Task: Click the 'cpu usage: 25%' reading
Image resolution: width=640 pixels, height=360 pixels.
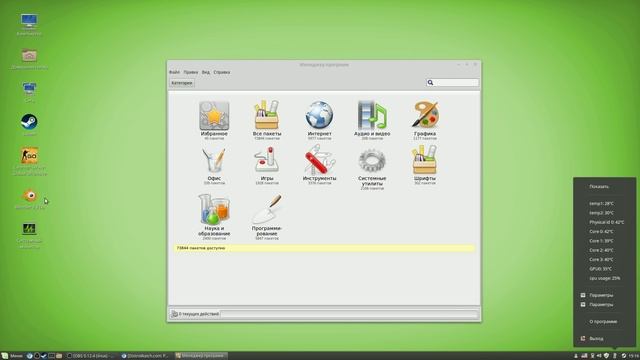Action: pos(604,278)
